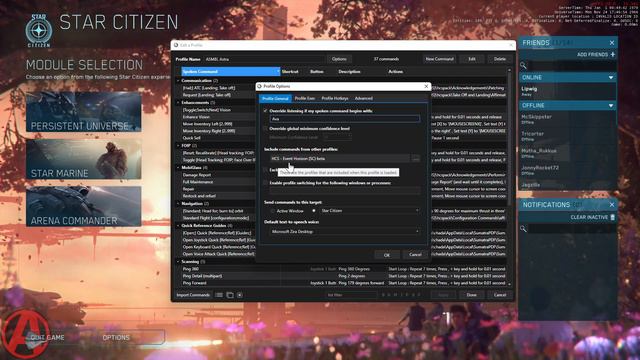The height and width of the screenshot is (360, 640).
Task: Select the 'Enhance Vision' command row
Action: click(x=196, y=117)
